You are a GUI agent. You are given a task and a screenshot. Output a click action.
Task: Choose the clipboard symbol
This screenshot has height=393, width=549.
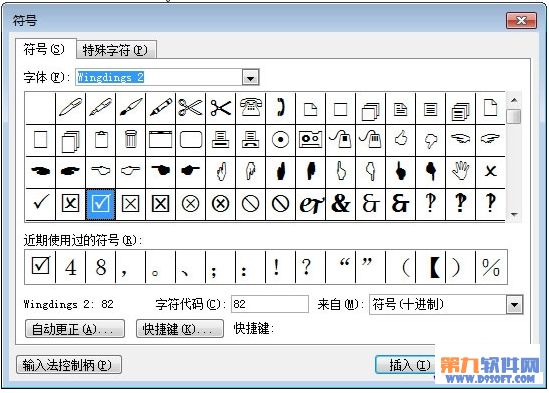(100, 139)
